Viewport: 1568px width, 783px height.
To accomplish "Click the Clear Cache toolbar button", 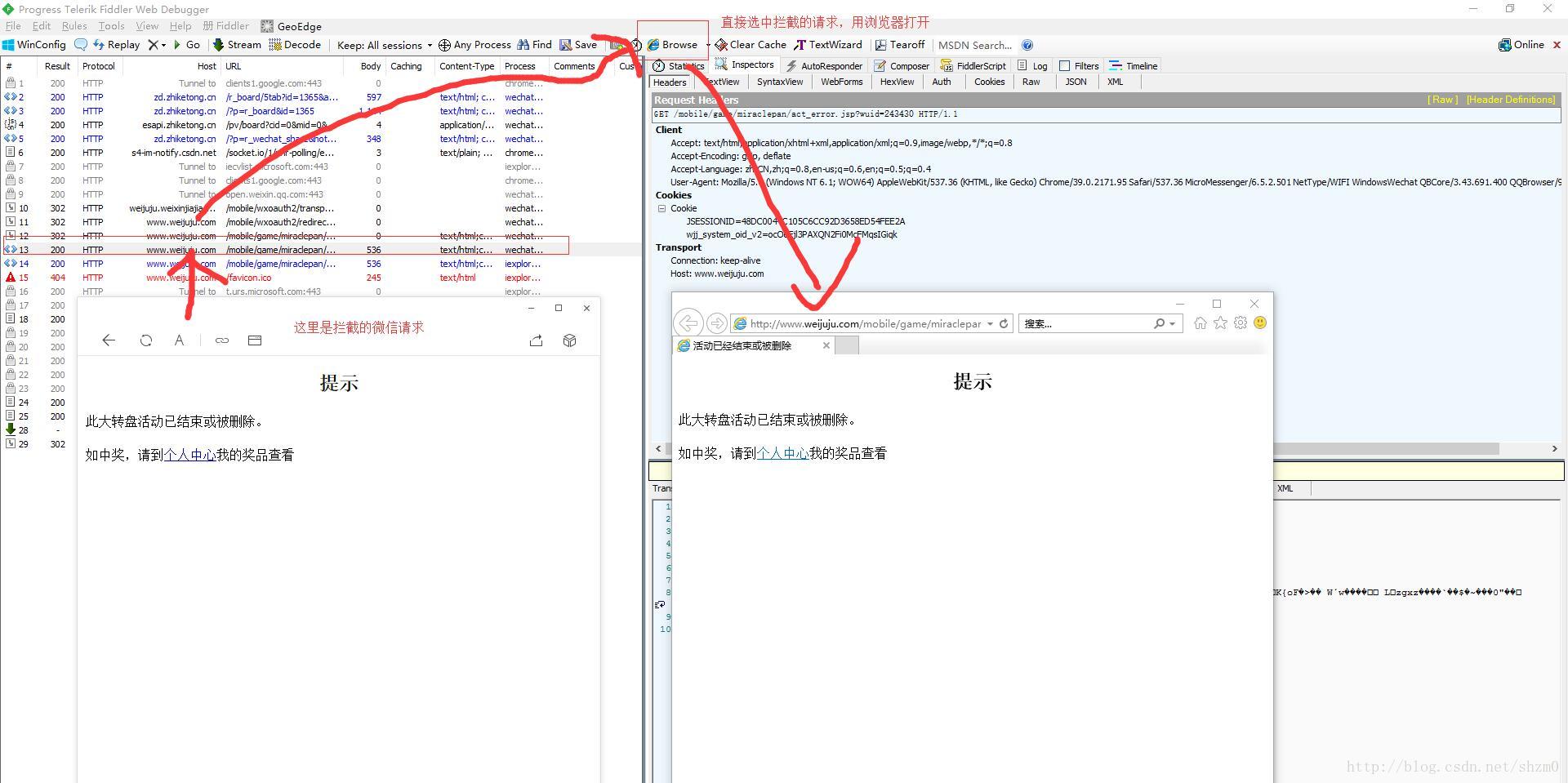I will tap(751, 45).
